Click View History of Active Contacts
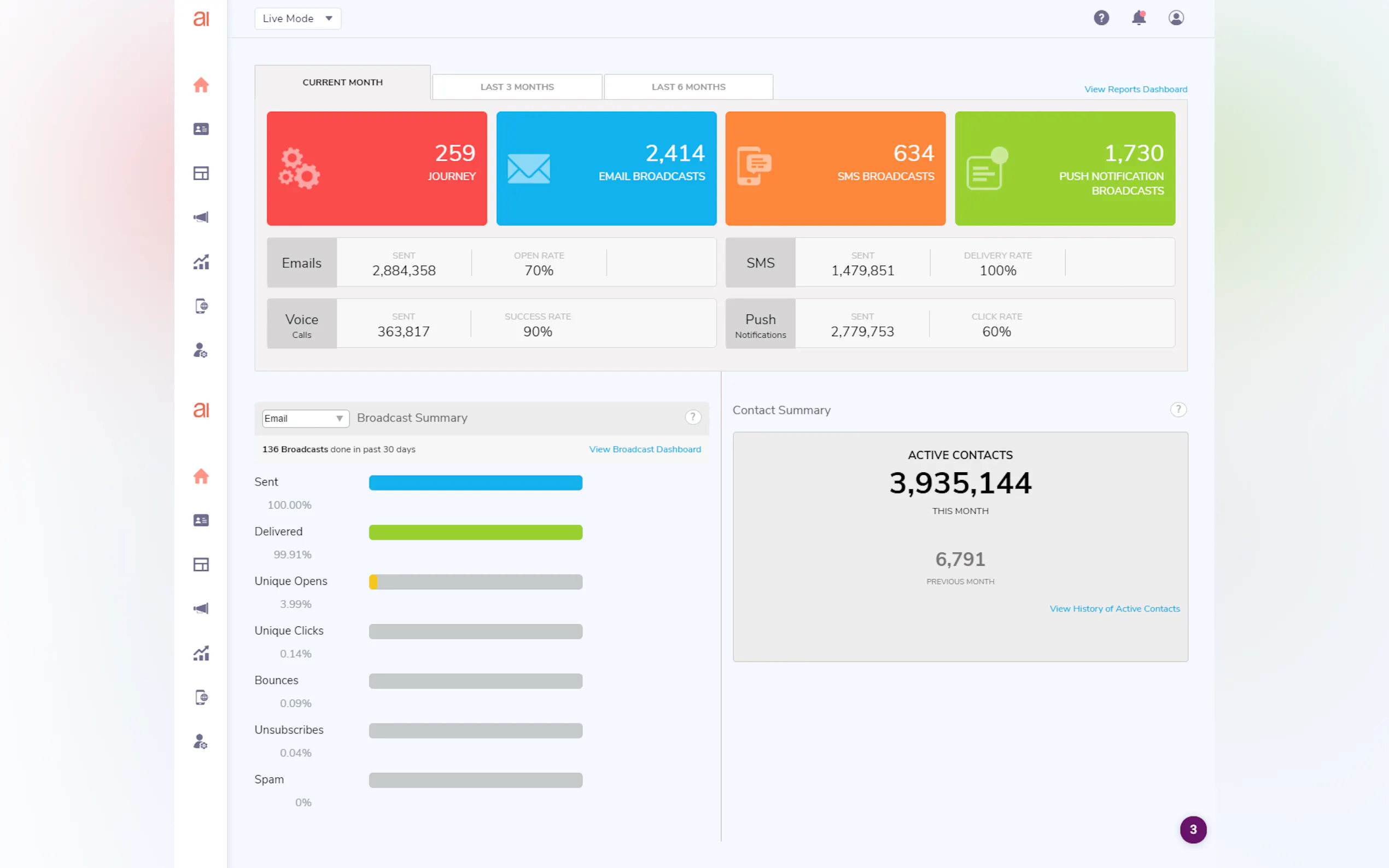 (1114, 608)
